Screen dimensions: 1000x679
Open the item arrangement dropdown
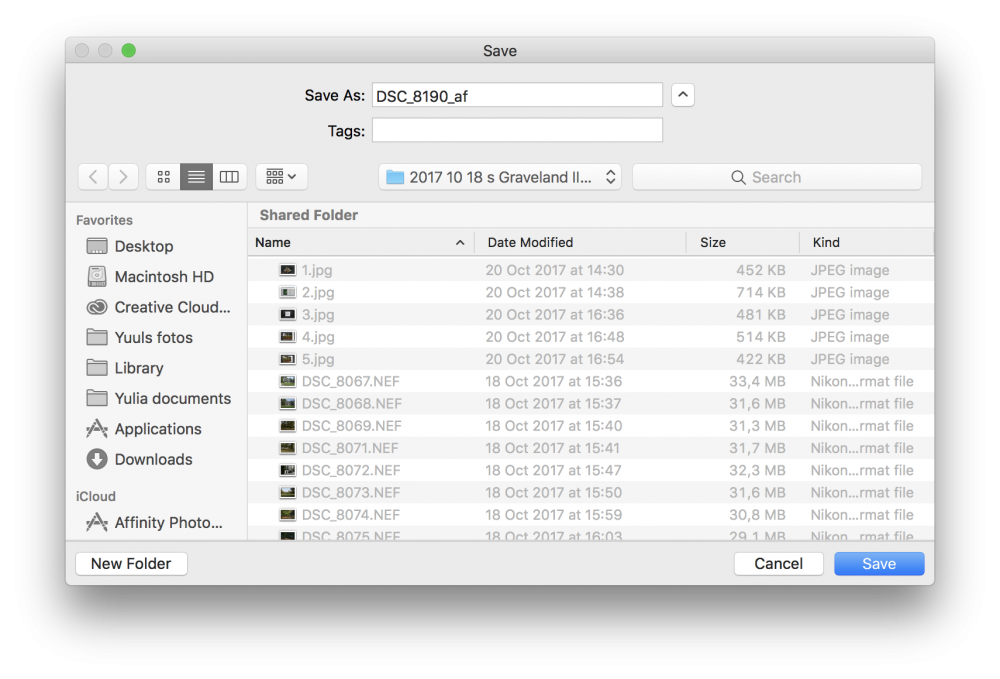(x=281, y=177)
